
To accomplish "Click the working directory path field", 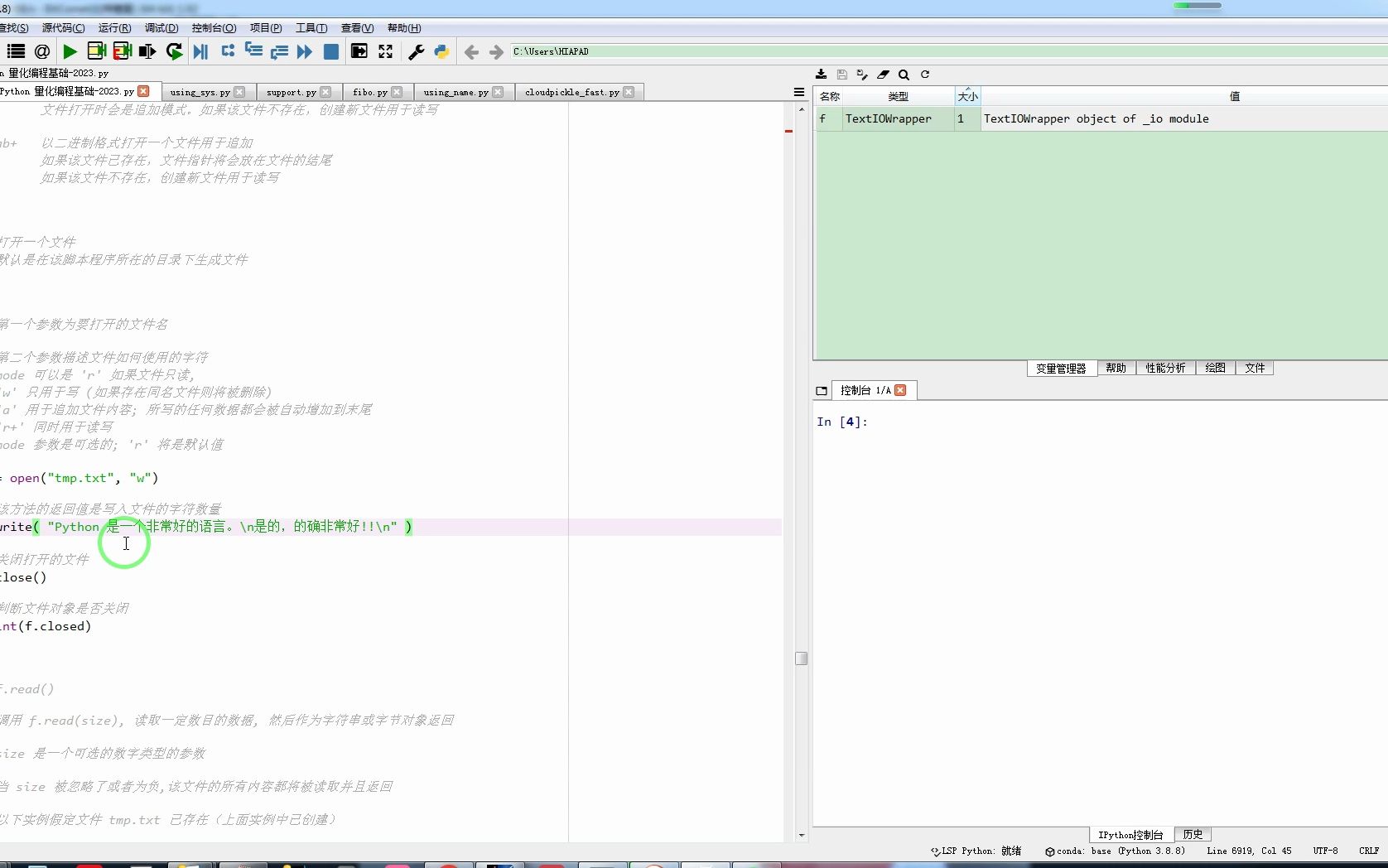I will click(x=948, y=51).
